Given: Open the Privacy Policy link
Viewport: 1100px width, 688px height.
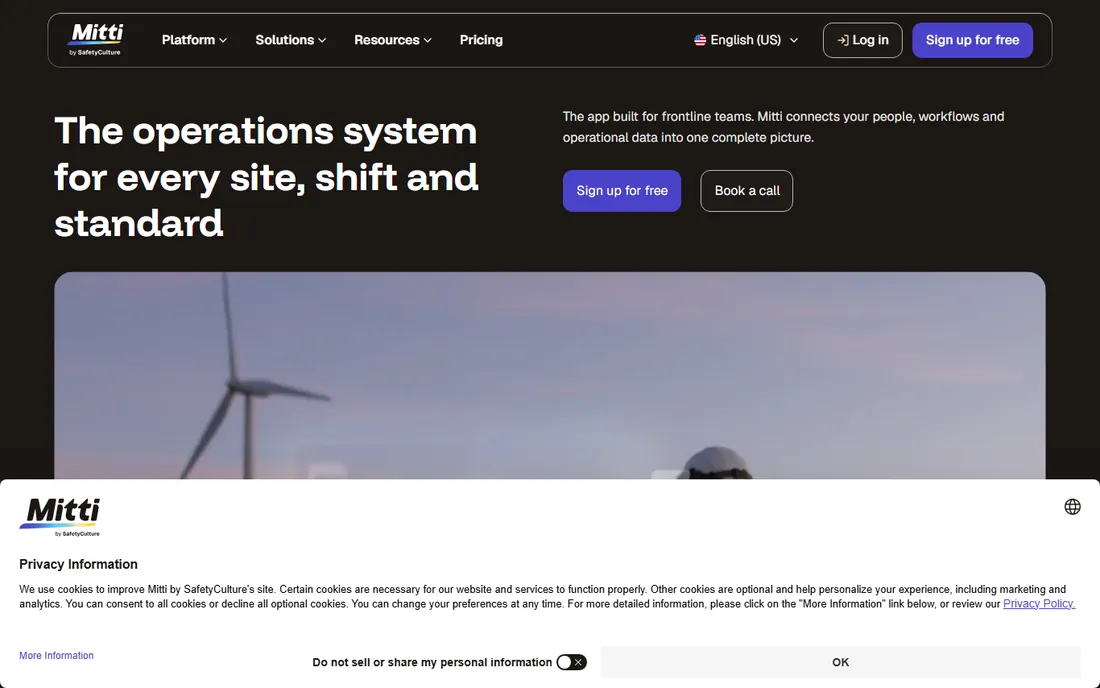Looking at the screenshot, I should [x=1039, y=604].
